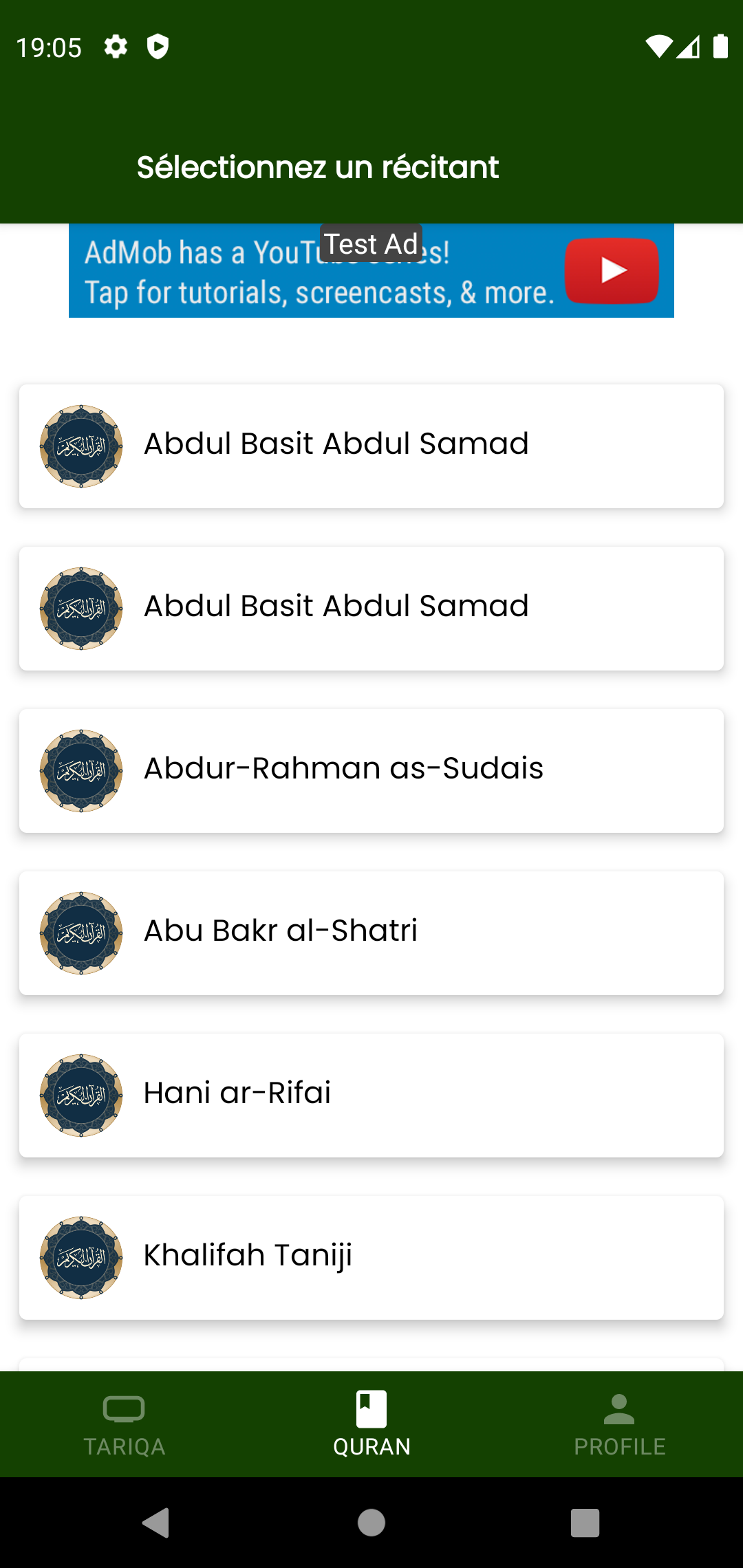
Task: Choose reciter Abdur-Rahman as-Sudais
Action: point(371,771)
